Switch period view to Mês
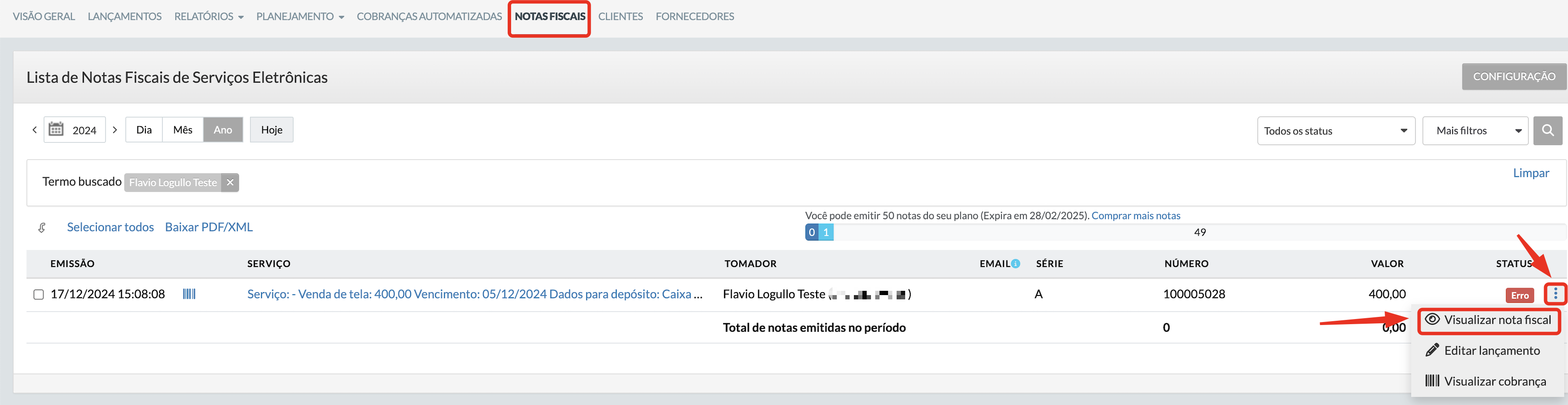The width and height of the screenshot is (1568, 405). tap(182, 130)
